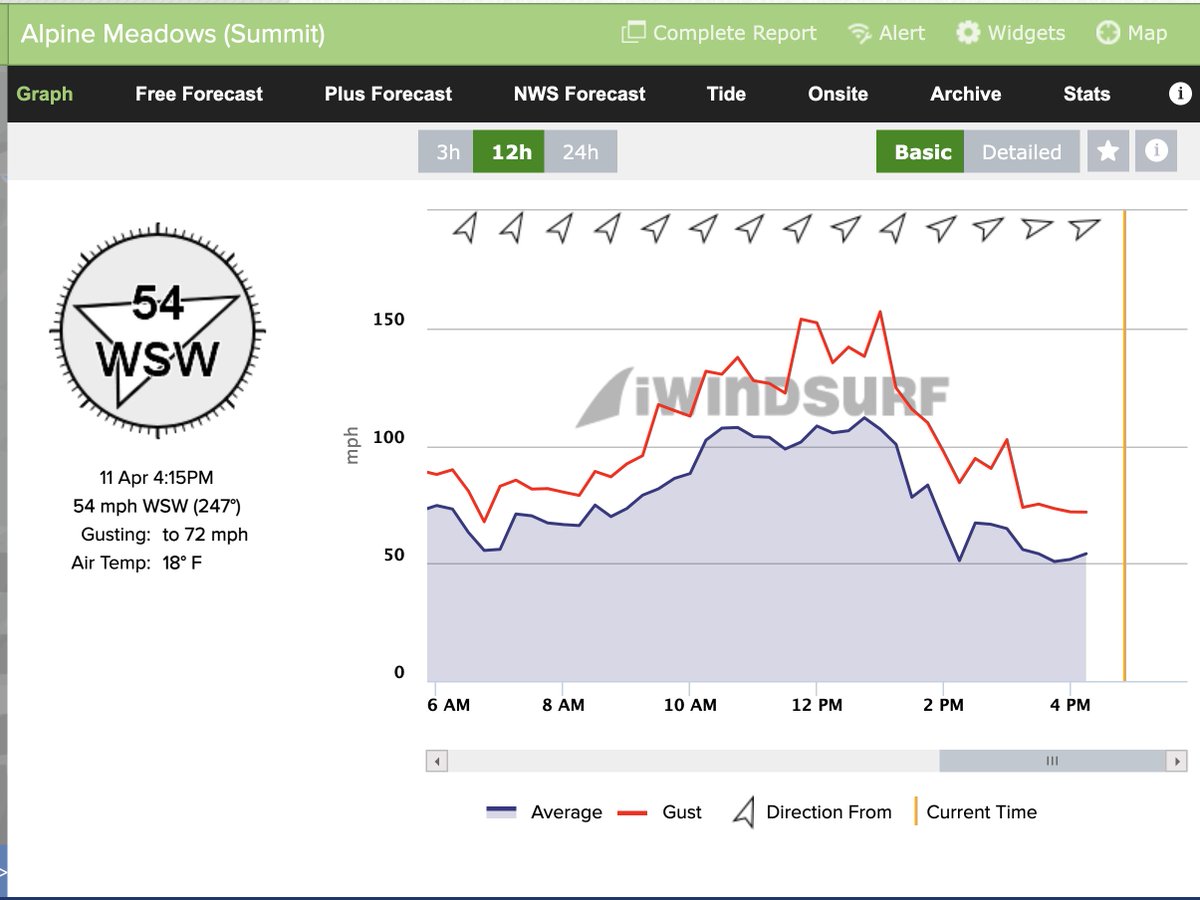Viewport: 1200px width, 900px height.
Task: Open the Map link text
Action: click(1147, 33)
